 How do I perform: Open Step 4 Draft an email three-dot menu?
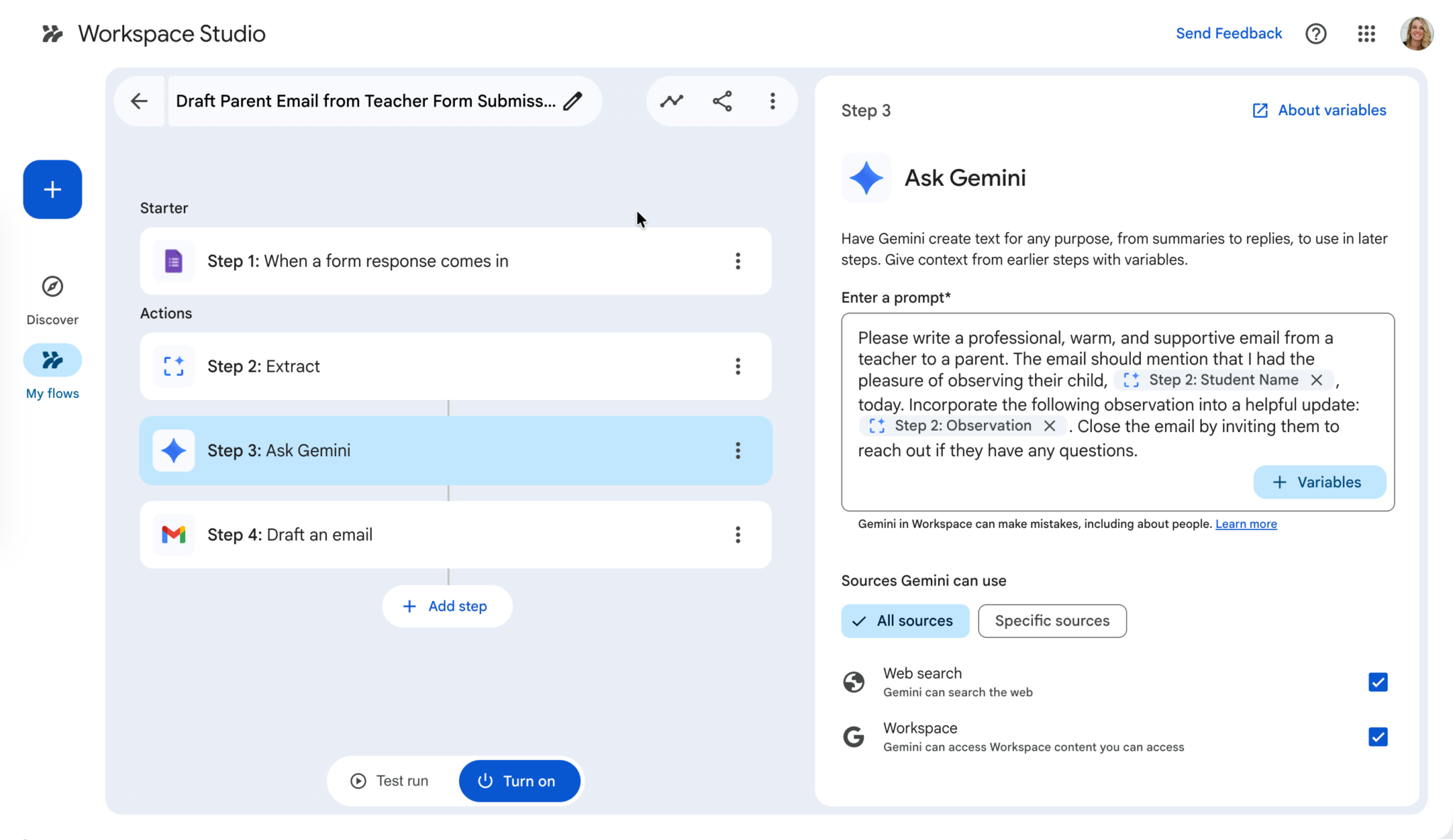(738, 535)
